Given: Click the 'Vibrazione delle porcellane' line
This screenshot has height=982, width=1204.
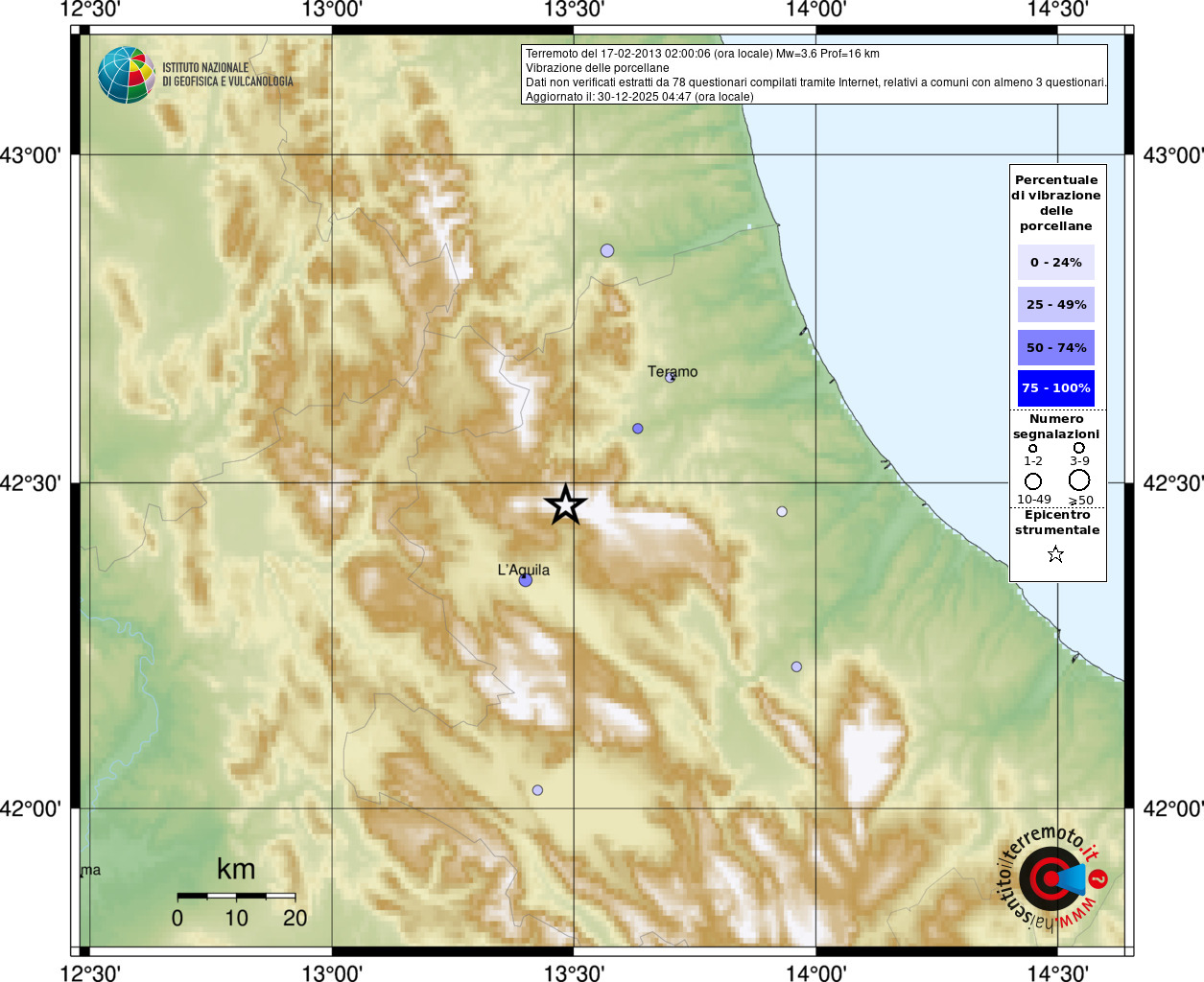Looking at the screenshot, I should 598,68.
